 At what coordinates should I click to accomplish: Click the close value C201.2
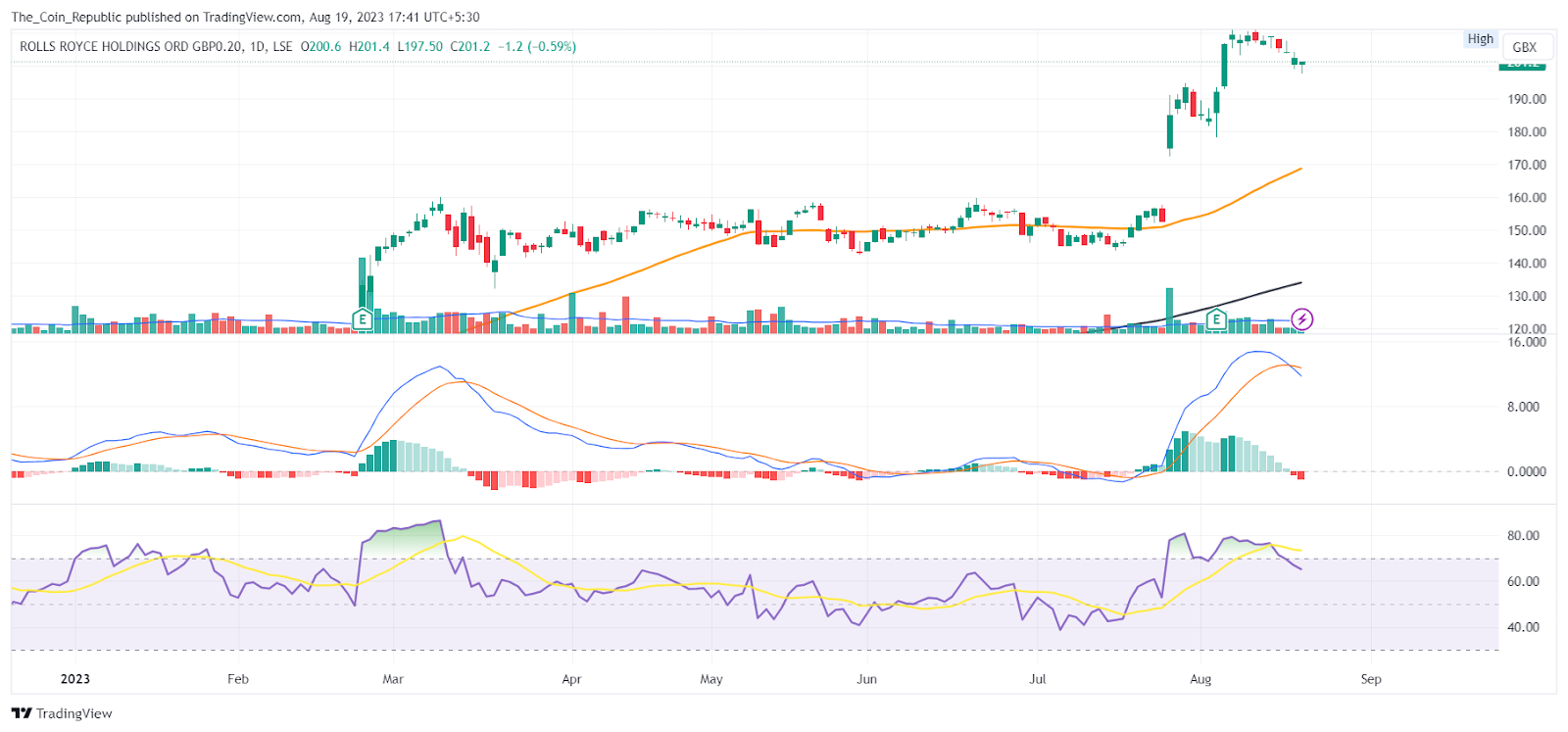[470, 46]
